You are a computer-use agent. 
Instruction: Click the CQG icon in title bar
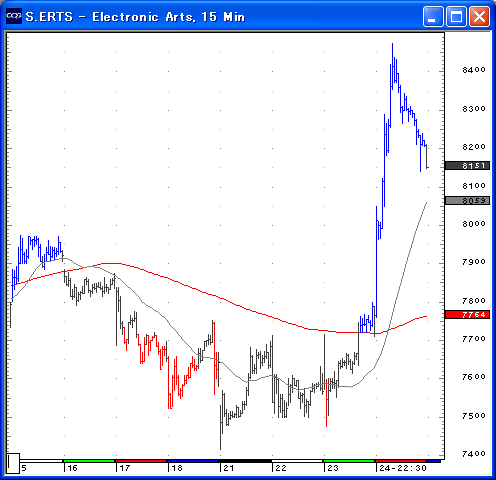[14, 16]
